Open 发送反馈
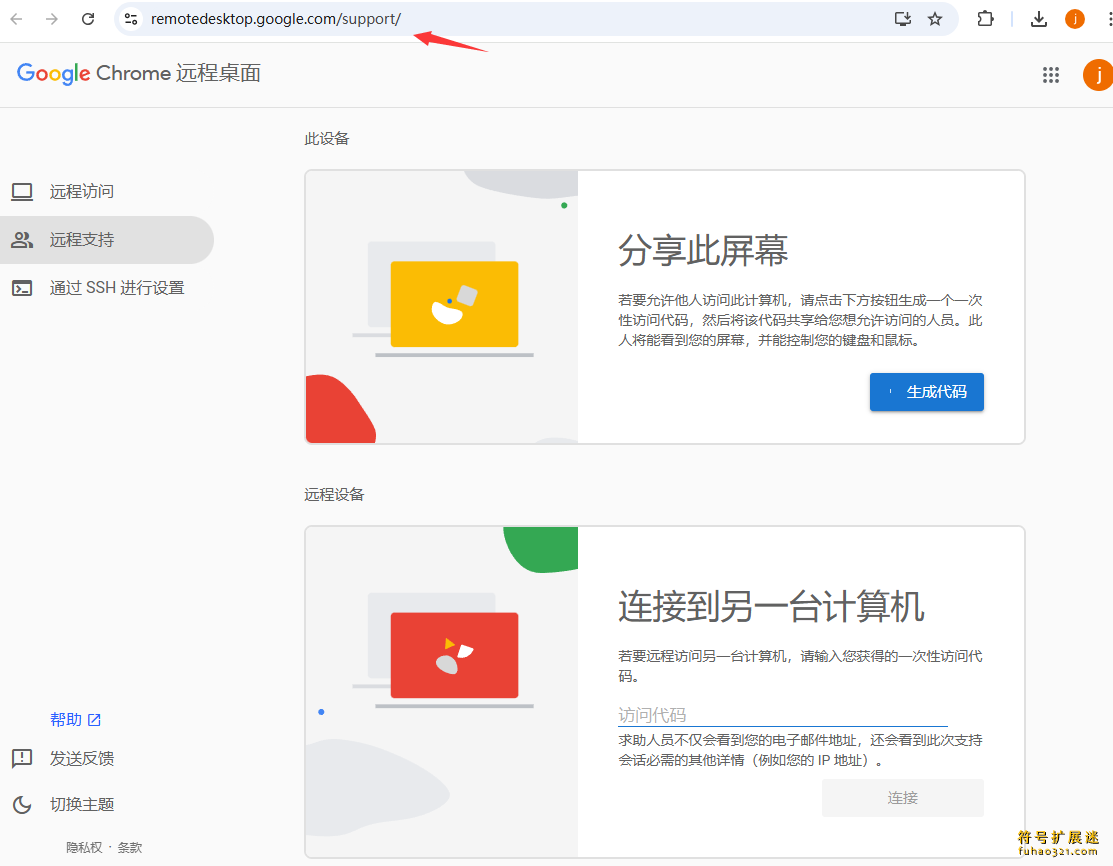1113x866 pixels. [82, 759]
